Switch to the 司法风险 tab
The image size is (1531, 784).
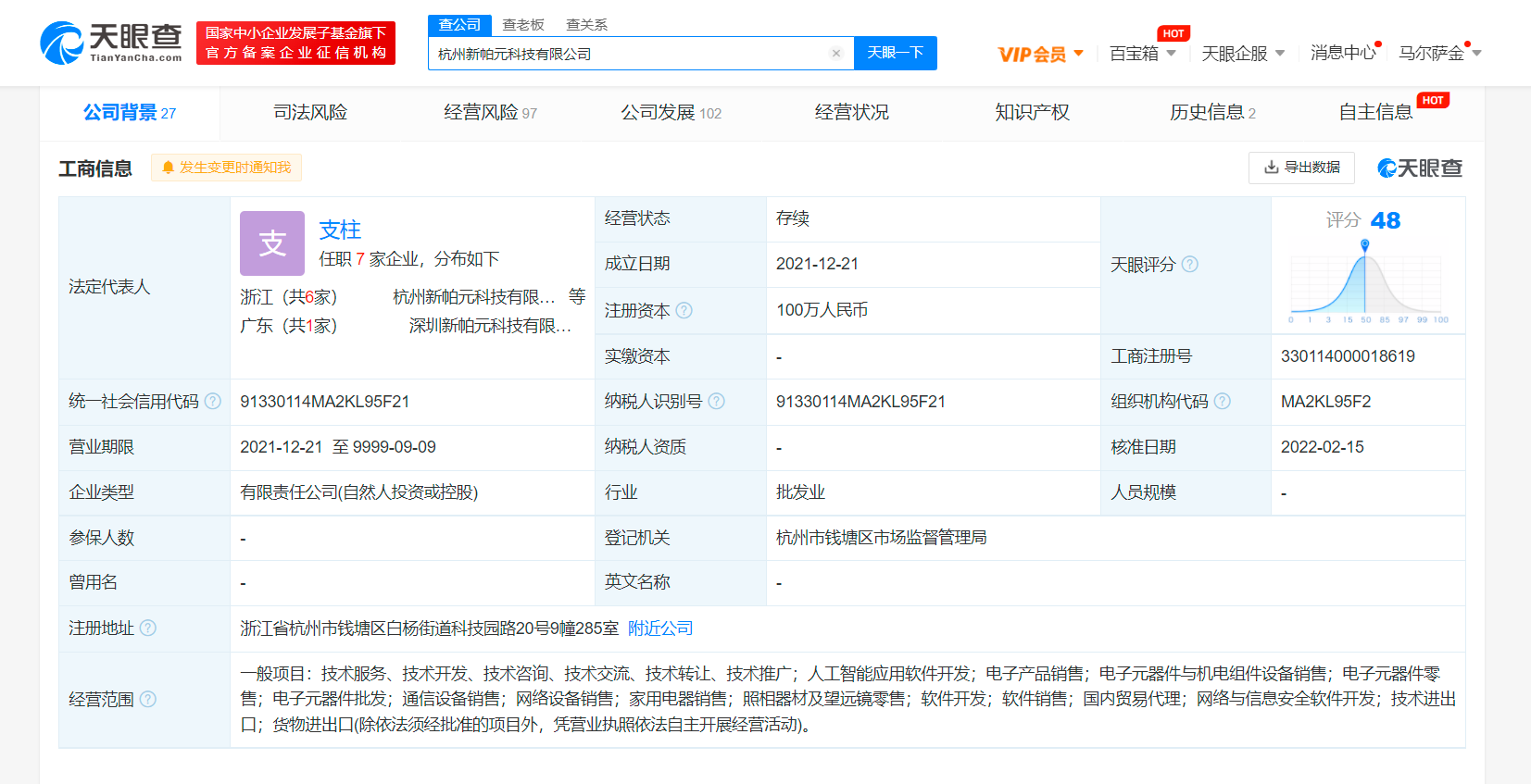[310, 113]
